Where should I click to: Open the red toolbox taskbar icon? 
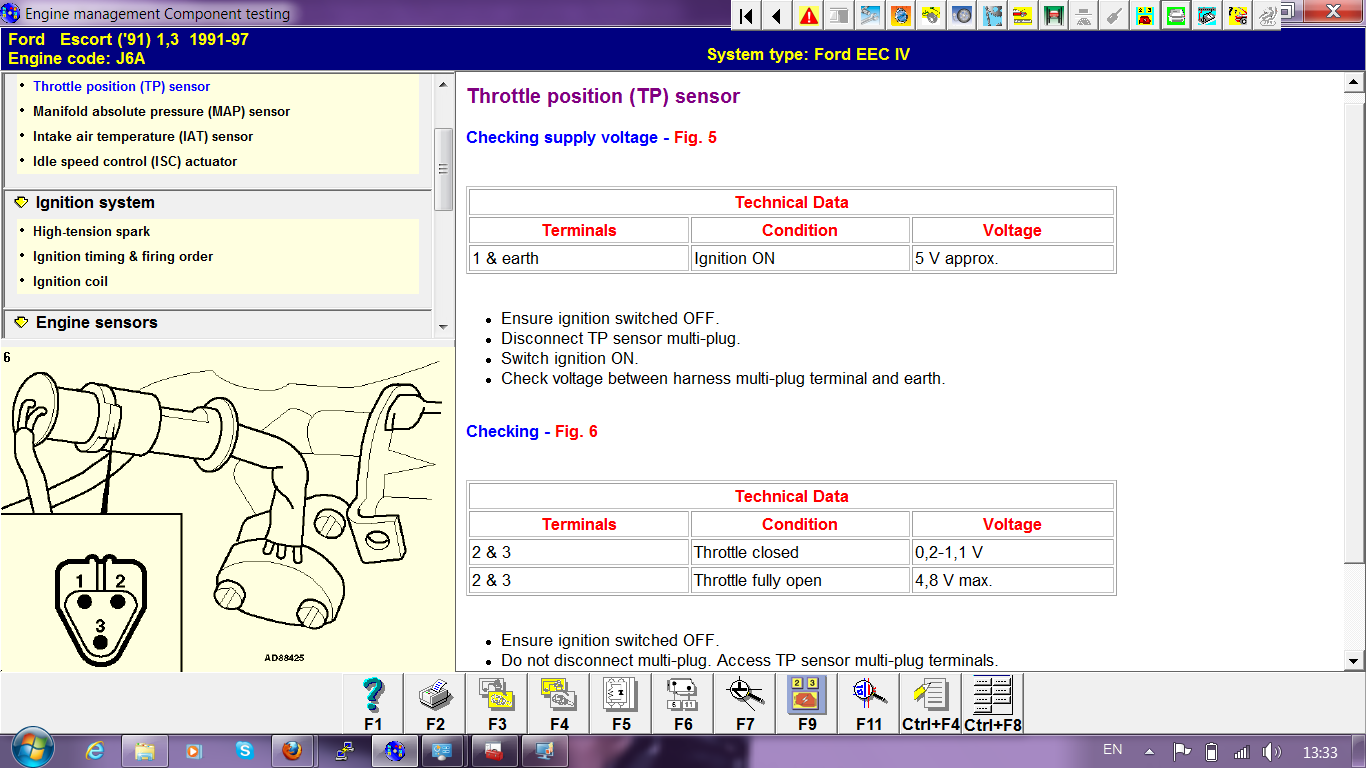coord(494,750)
